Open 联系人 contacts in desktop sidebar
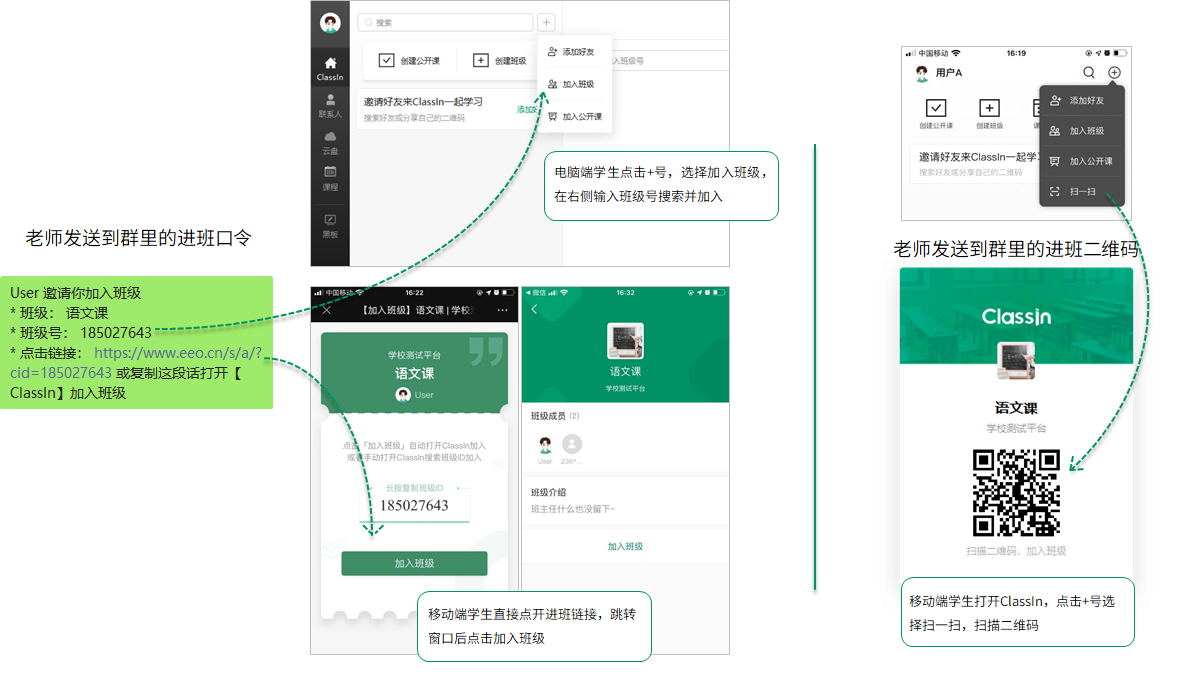 click(330, 106)
